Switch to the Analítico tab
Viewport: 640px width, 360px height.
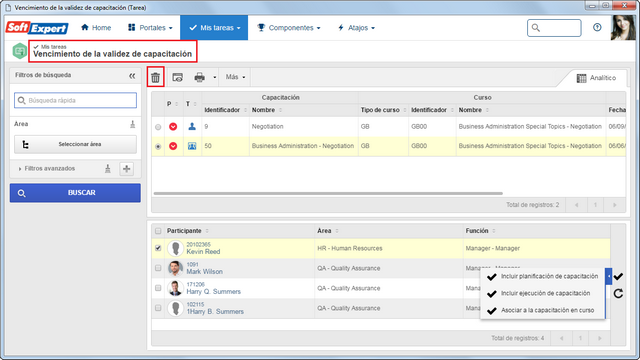(x=596, y=78)
